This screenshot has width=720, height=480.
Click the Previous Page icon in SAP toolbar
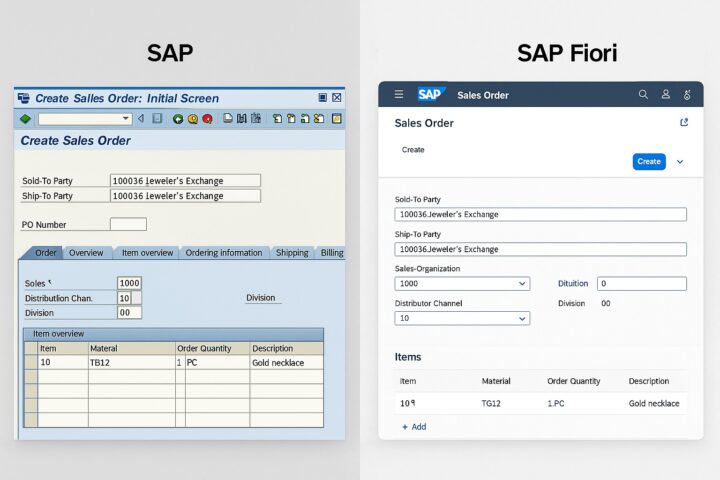click(x=291, y=119)
